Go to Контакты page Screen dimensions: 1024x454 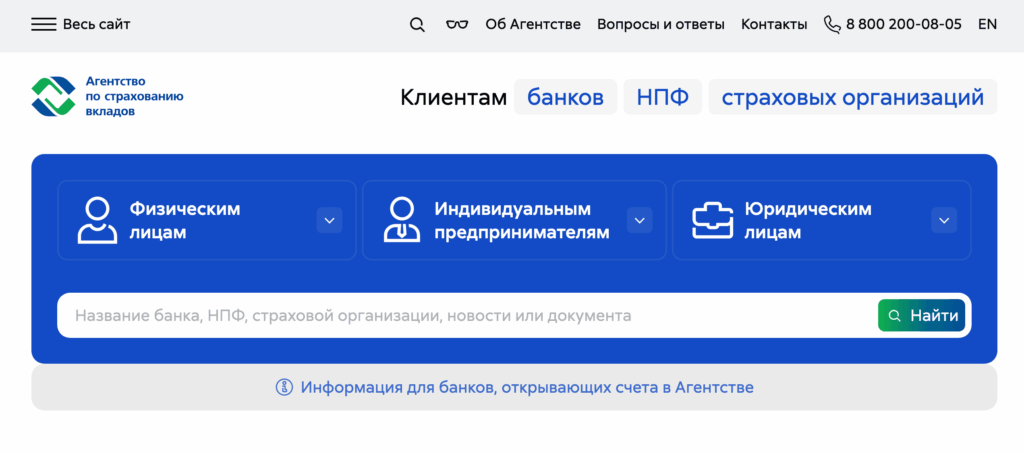click(774, 25)
